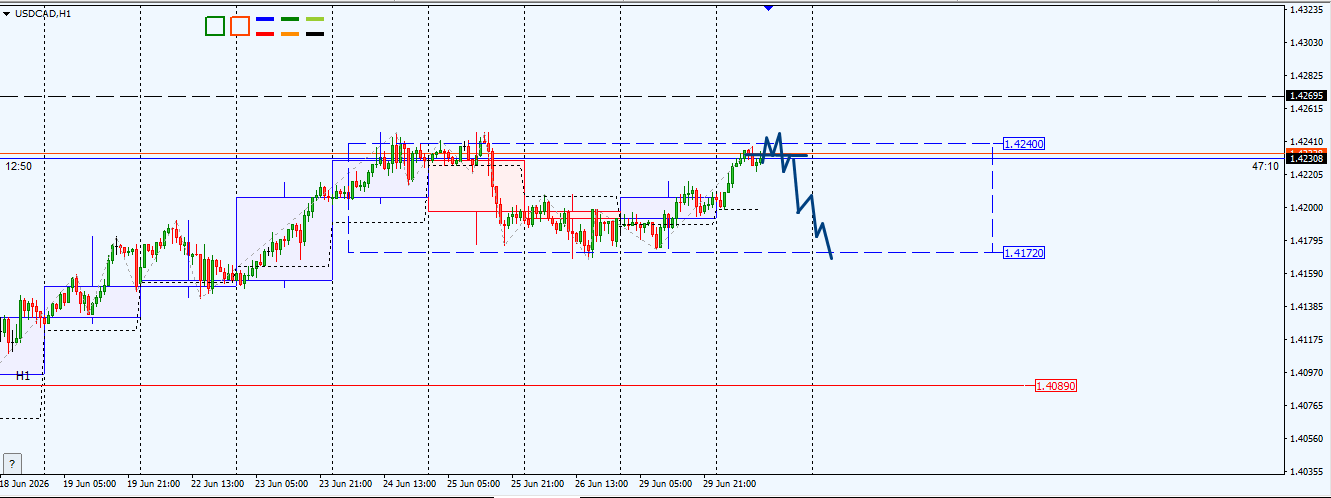The image size is (1331, 498).
Task: Click the orange square drawing button
Action: coord(240,26)
